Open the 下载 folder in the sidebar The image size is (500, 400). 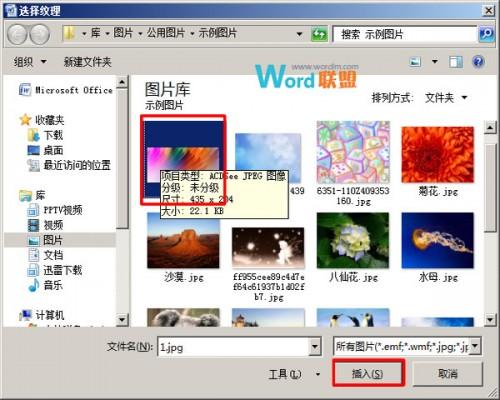pos(45,135)
